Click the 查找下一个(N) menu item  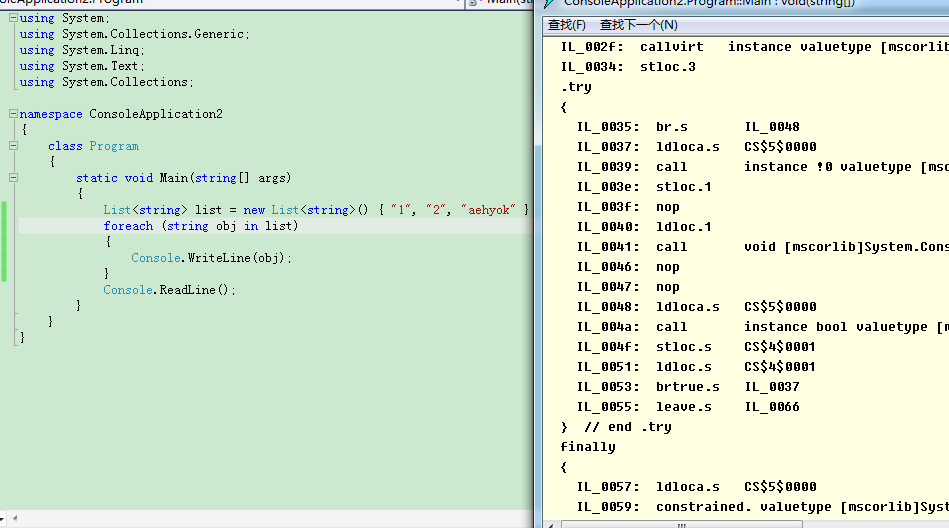(x=639, y=25)
